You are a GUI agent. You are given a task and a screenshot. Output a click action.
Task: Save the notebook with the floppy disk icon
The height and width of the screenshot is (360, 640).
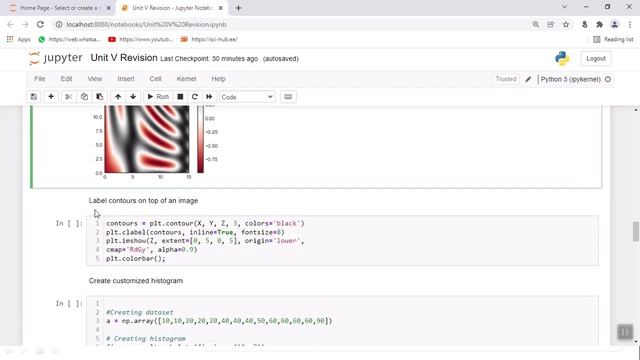[34, 97]
